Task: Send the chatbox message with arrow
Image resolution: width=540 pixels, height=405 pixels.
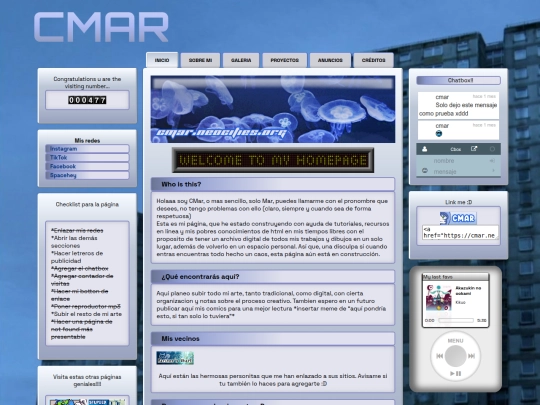Action: click(493, 171)
